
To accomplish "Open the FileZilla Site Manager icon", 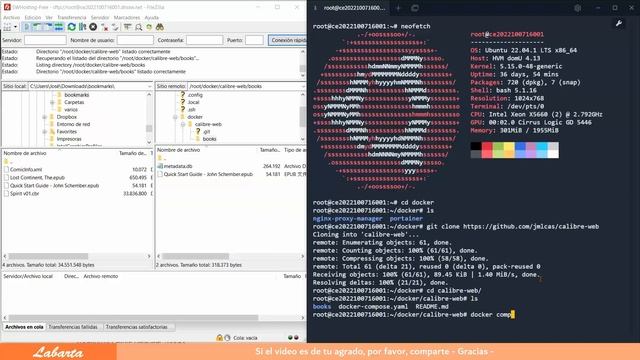I will [7, 27].
